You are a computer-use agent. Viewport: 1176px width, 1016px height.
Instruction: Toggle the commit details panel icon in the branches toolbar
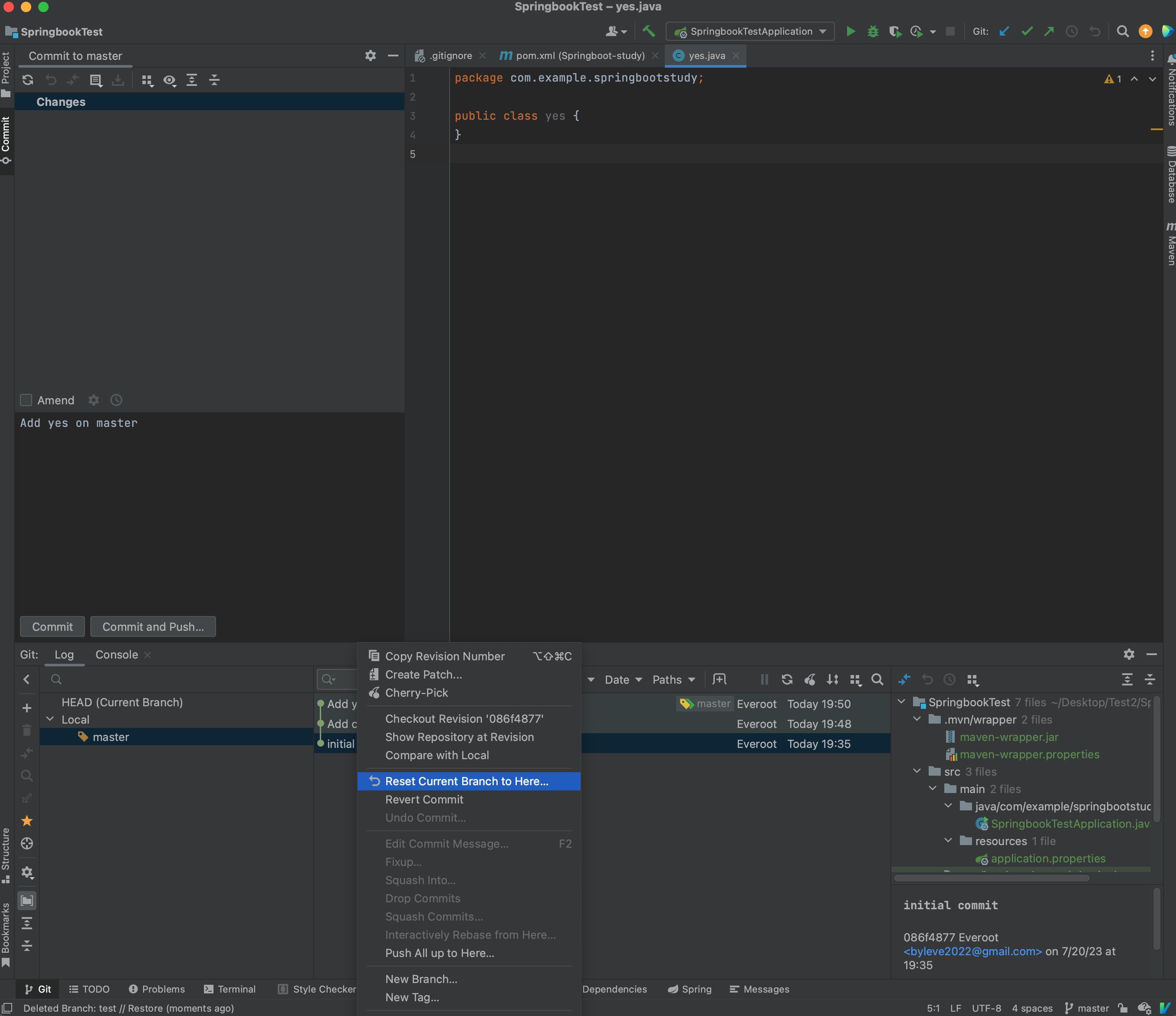tap(26, 900)
